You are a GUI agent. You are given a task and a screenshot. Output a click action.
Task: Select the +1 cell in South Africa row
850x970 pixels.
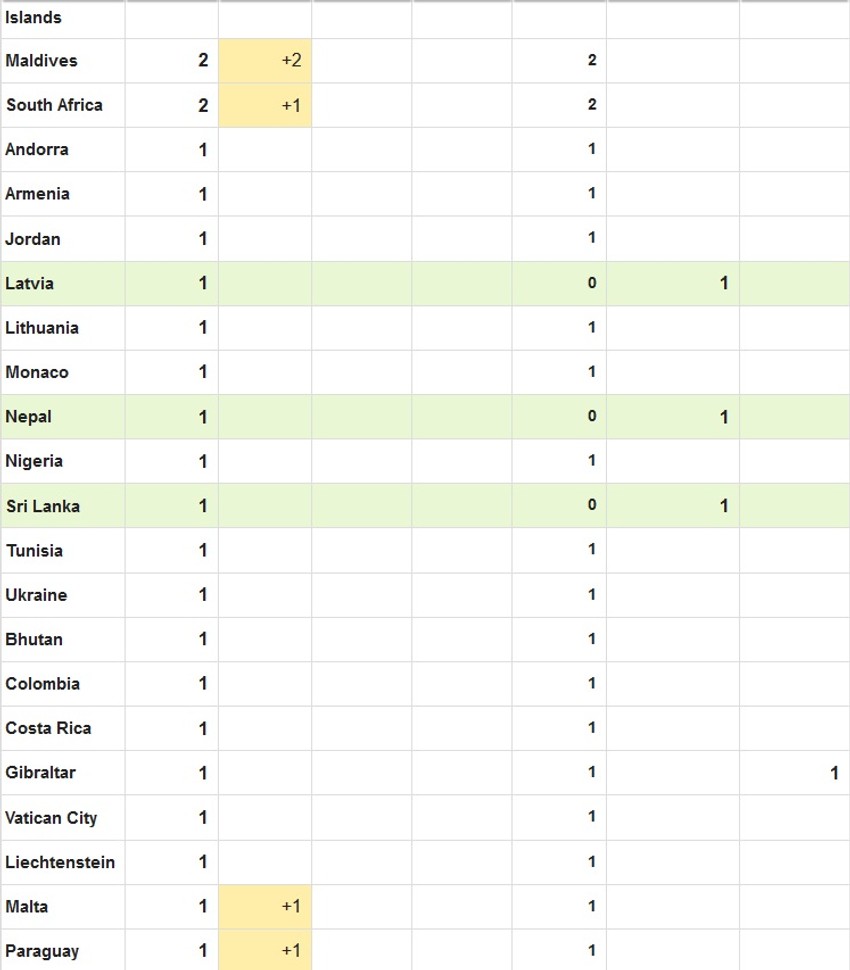265,105
